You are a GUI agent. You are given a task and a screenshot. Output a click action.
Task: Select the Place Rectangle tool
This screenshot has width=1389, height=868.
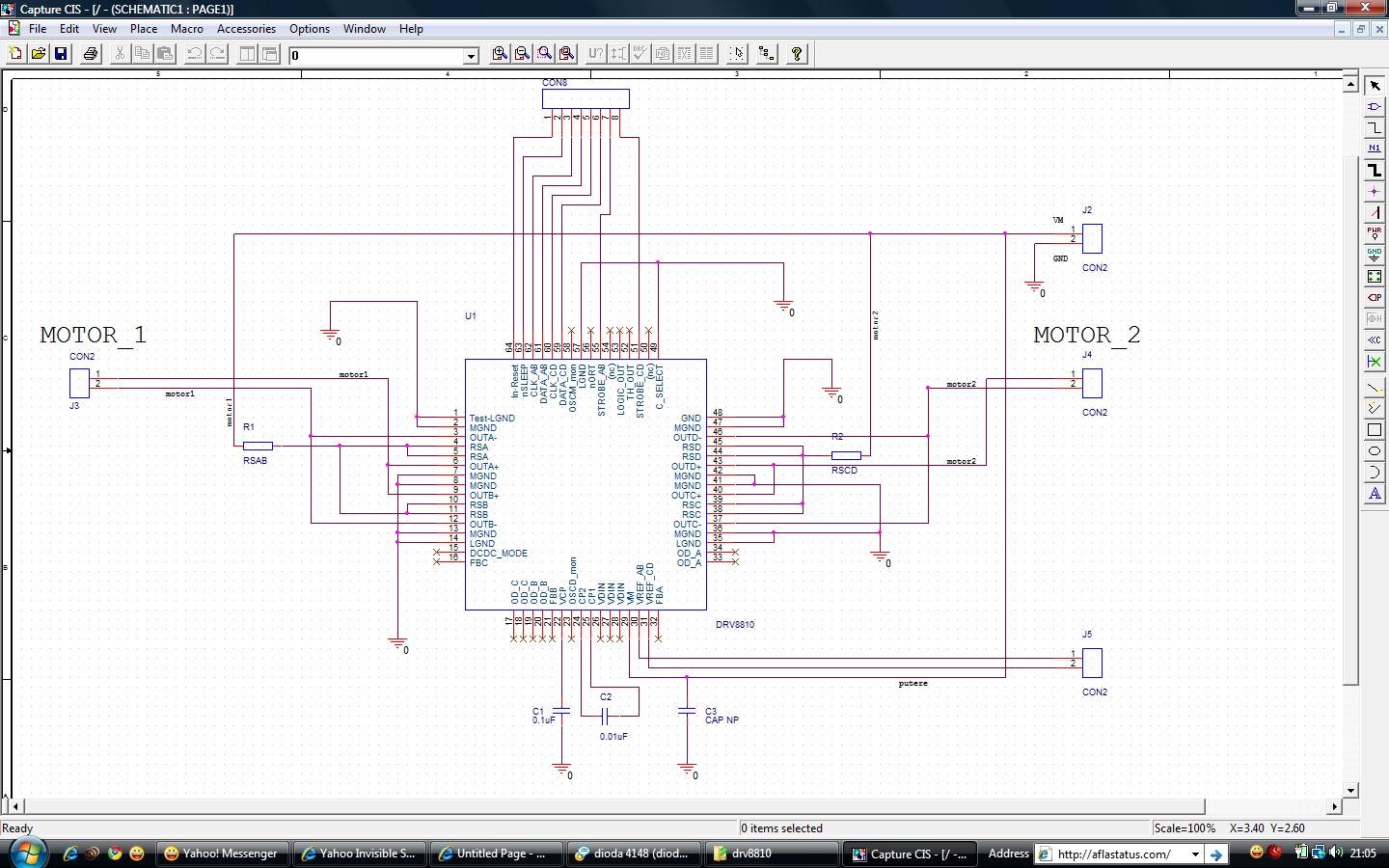[1375, 430]
